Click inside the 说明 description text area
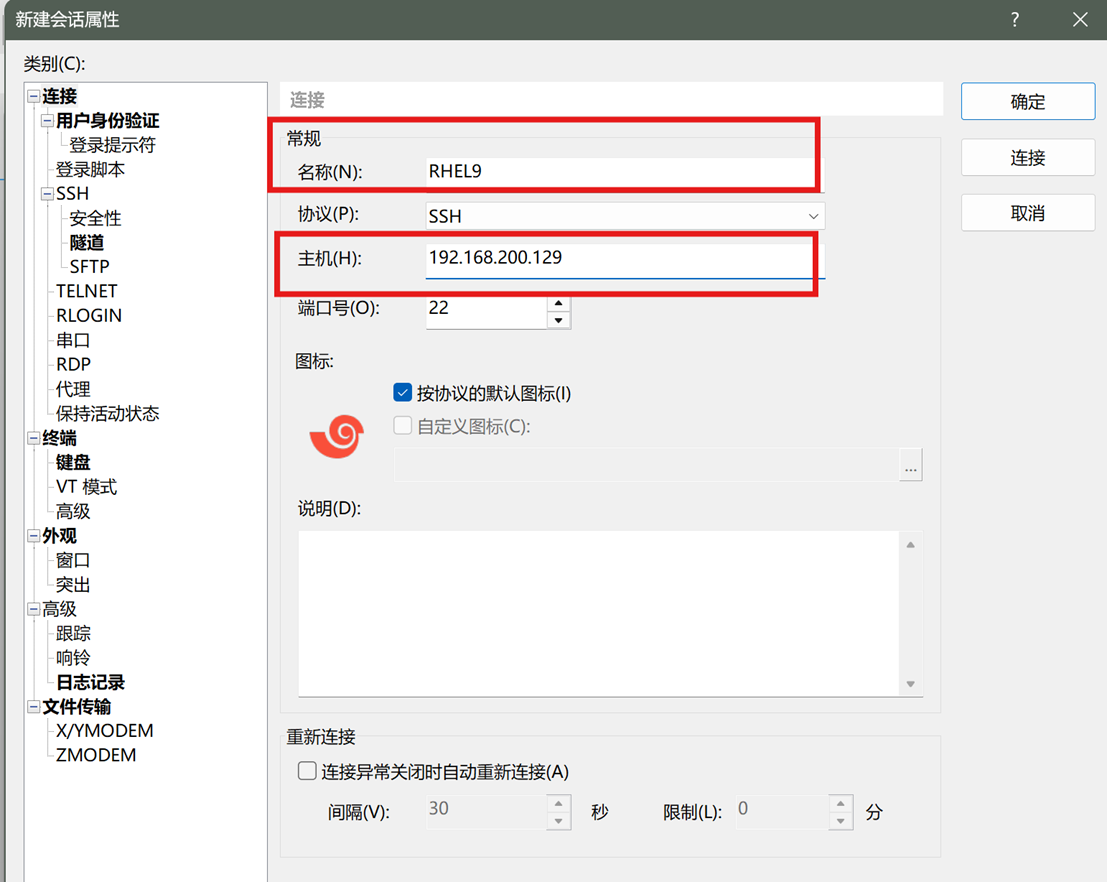1107x882 pixels. 598,614
